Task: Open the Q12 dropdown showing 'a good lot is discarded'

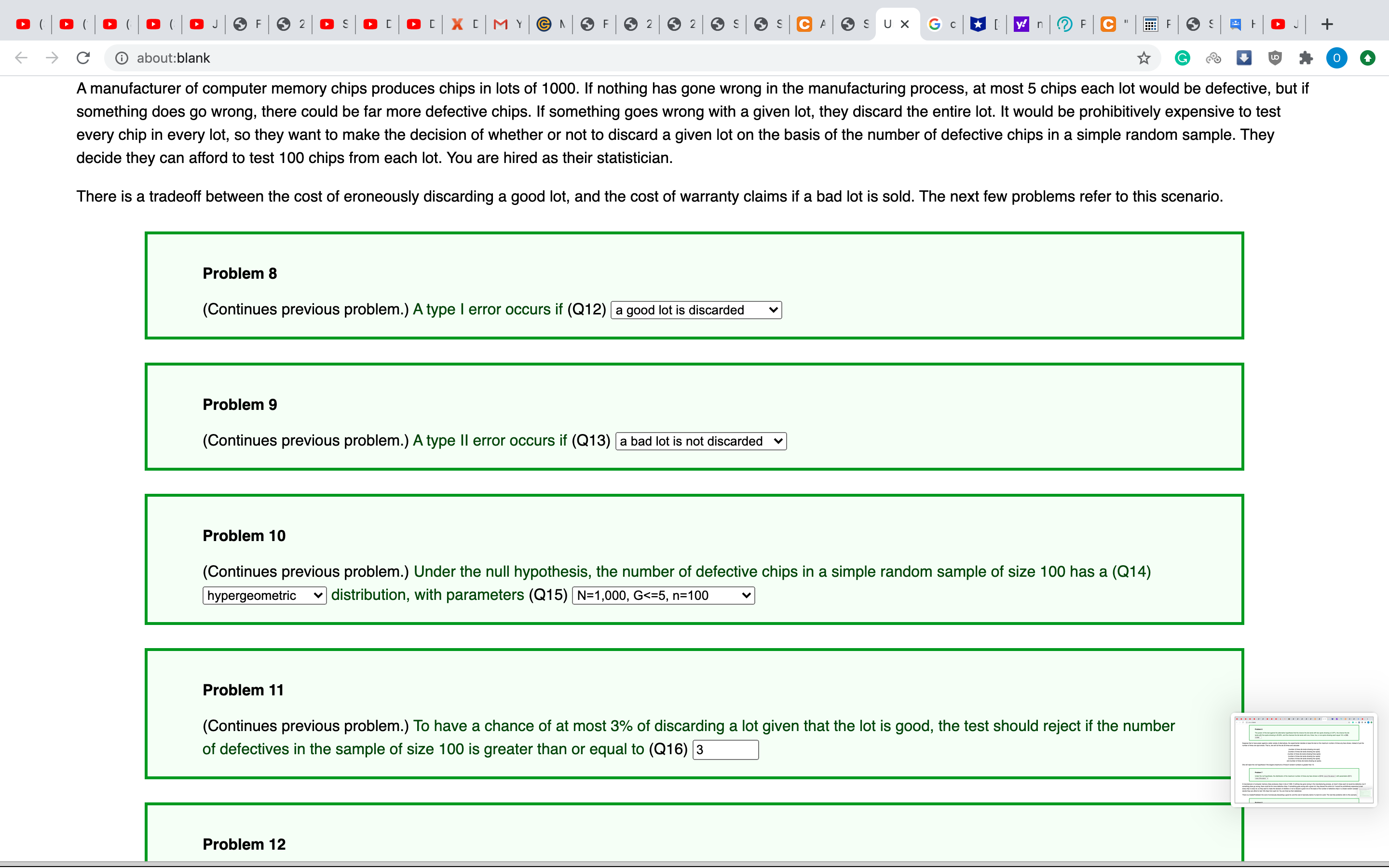Action: (x=695, y=310)
